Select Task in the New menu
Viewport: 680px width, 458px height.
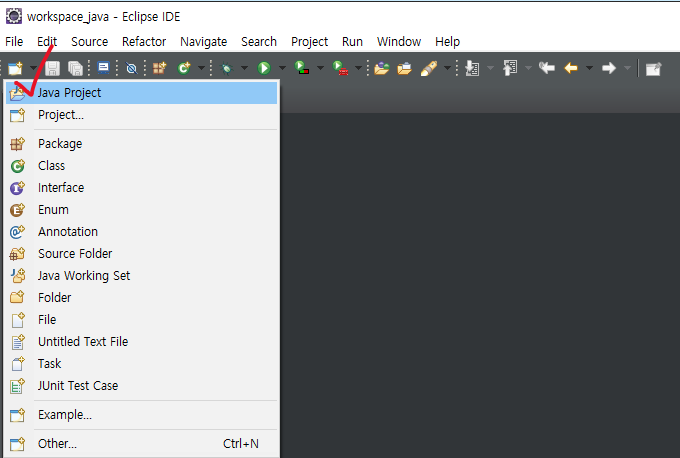(141, 363)
